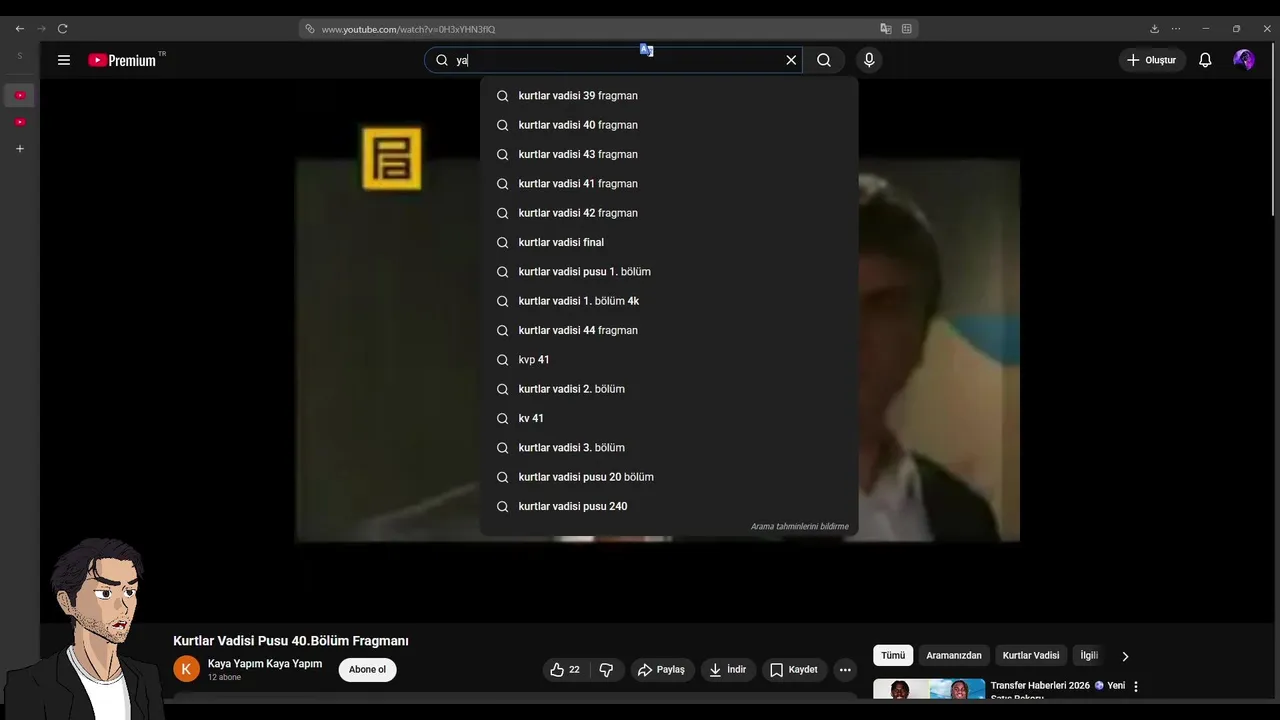1280x720 pixels.
Task: Select suggestion kurtlar vadisi 39 fragman
Action: click(x=669, y=96)
